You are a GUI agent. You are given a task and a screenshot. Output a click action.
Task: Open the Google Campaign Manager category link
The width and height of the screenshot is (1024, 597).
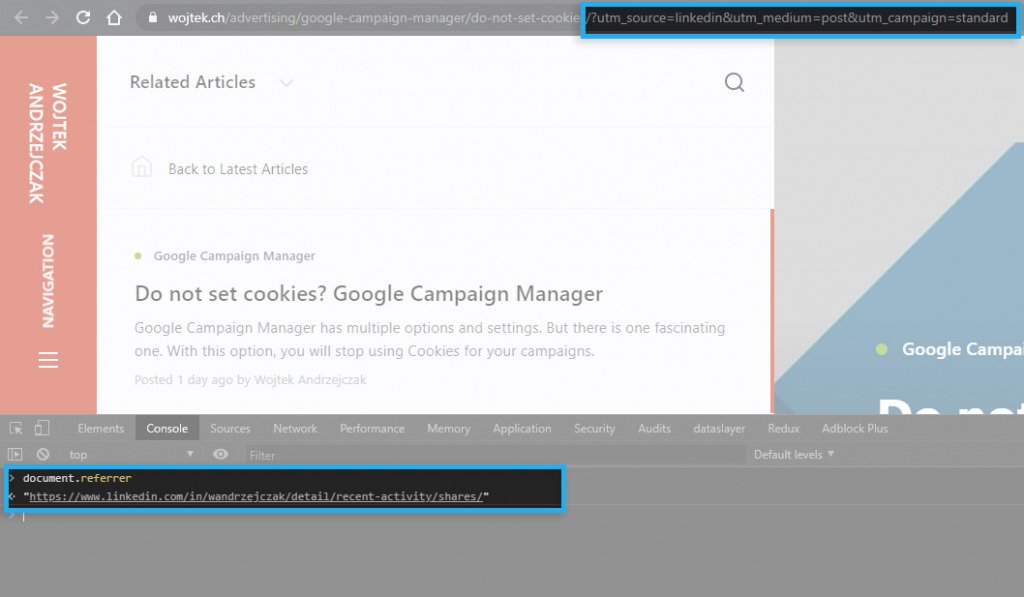(234, 256)
